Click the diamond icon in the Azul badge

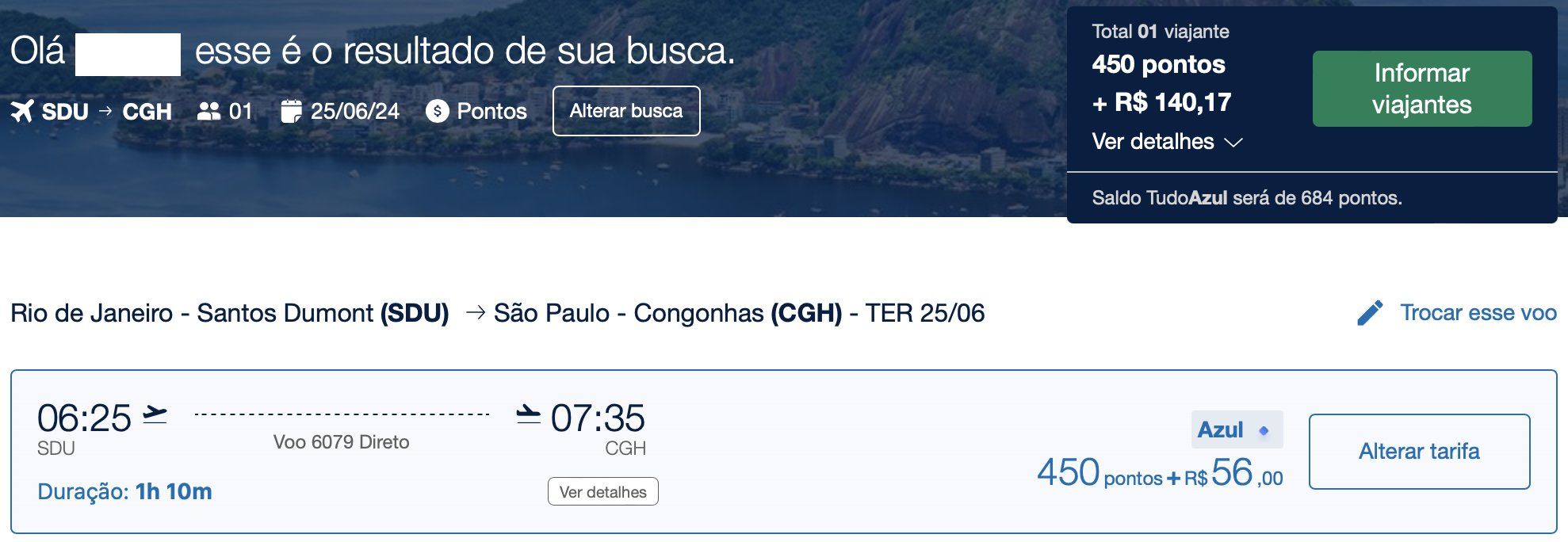click(1264, 430)
